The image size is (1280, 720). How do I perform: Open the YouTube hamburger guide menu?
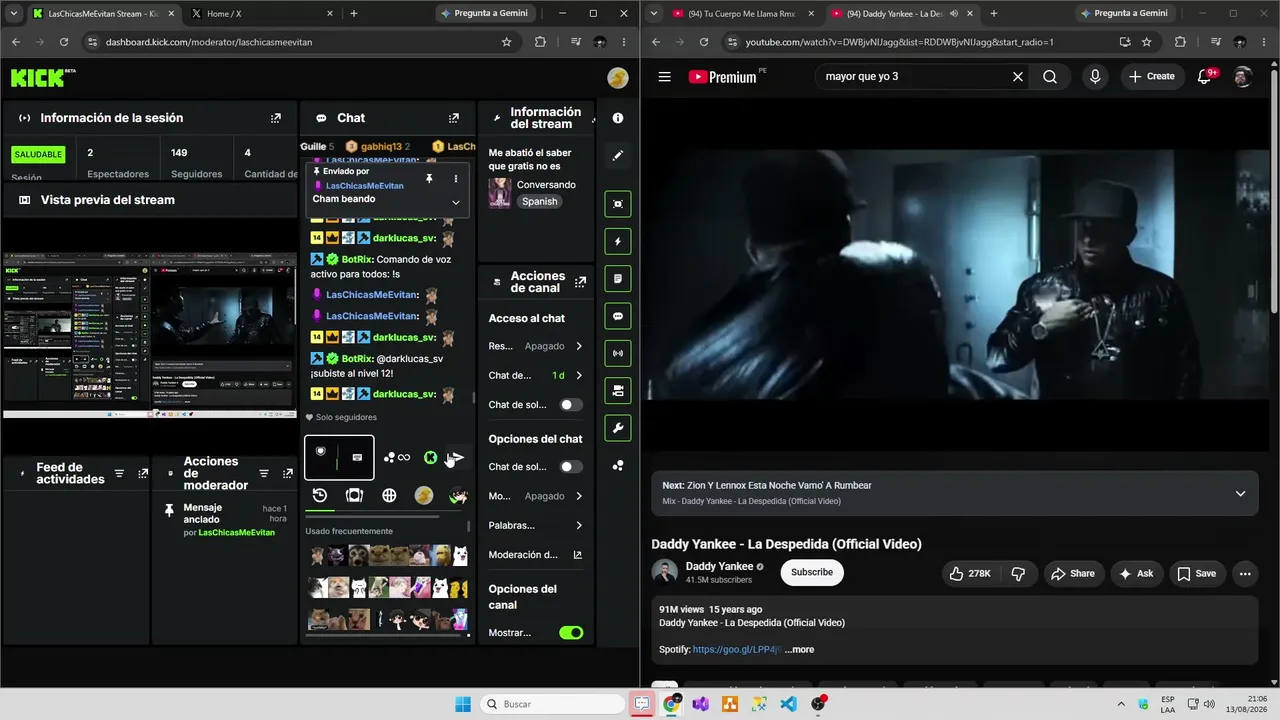coord(664,77)
